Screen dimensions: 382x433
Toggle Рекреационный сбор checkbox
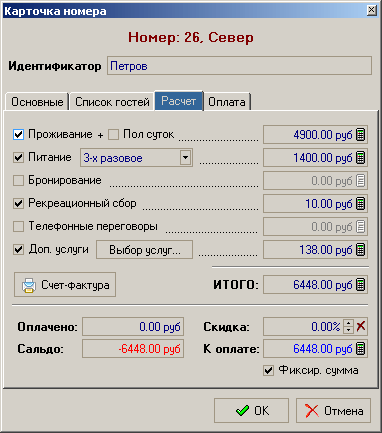(18, 203)
